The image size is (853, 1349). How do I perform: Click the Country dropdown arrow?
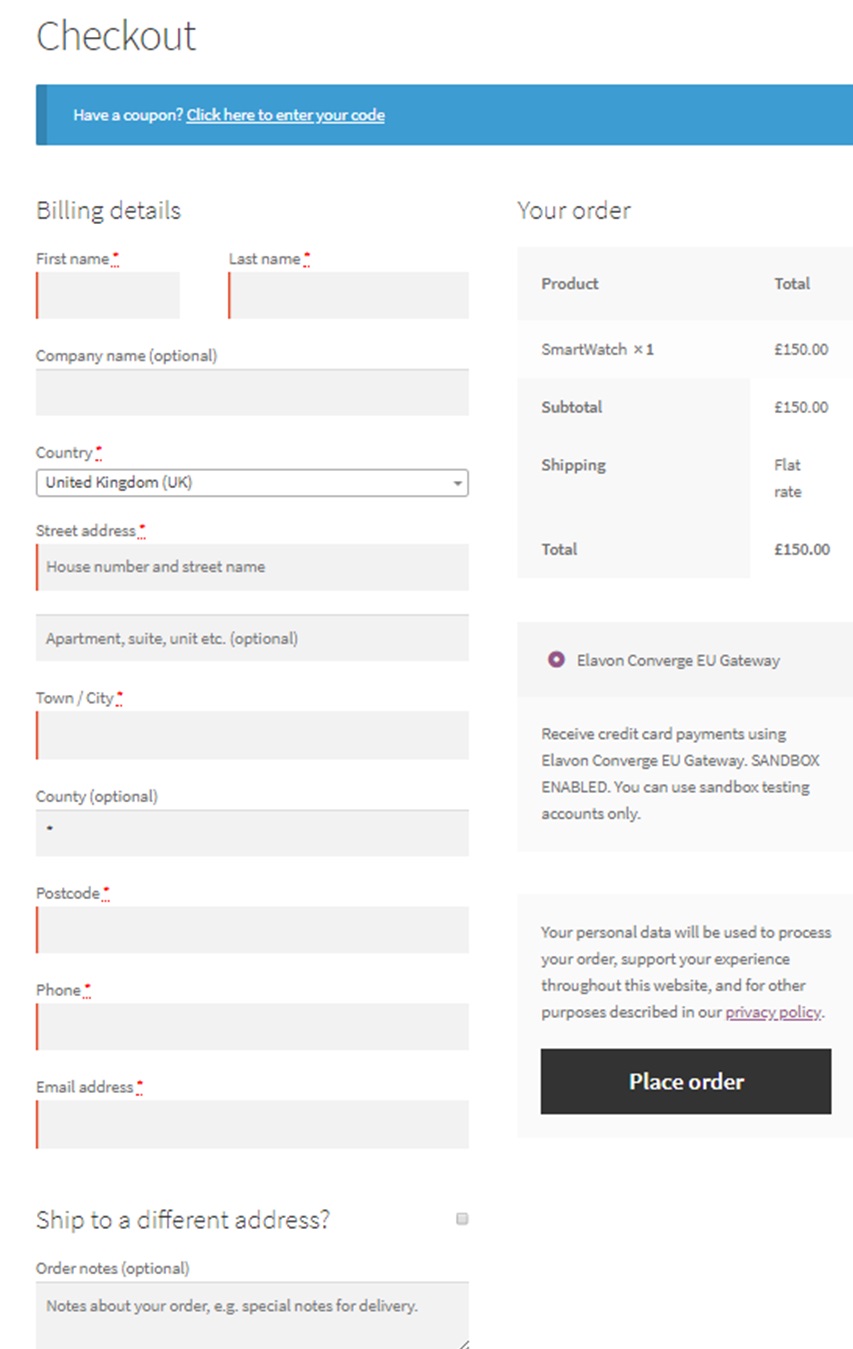458,482
